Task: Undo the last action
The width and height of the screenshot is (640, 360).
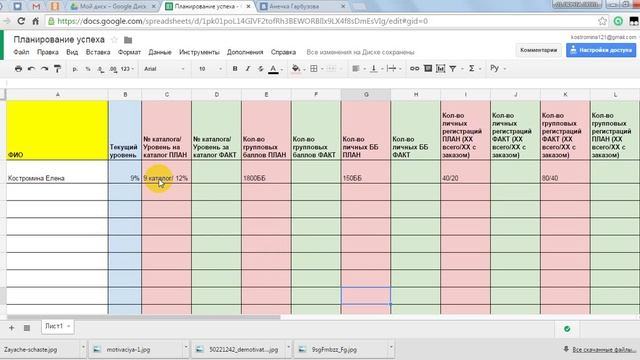Action: (31, 69)
